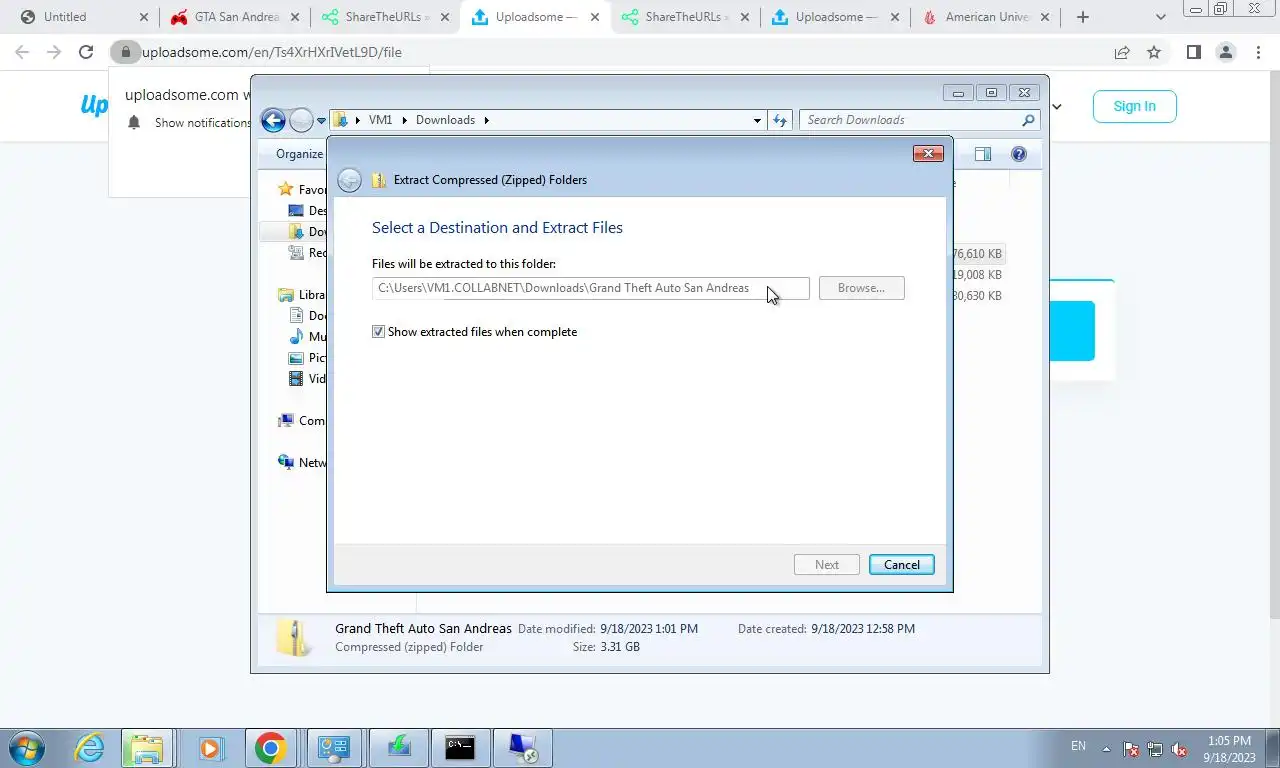Open the Windows Start menu
Viewport: 1280px width, 768px height.
click(x=27, y=748)
